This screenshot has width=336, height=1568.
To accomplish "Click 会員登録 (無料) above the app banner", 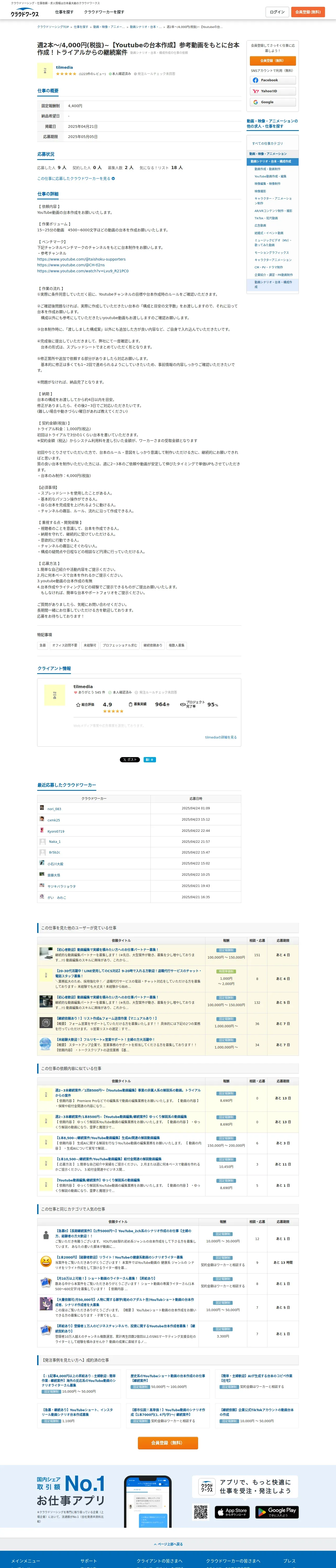I will (168, 1443).
